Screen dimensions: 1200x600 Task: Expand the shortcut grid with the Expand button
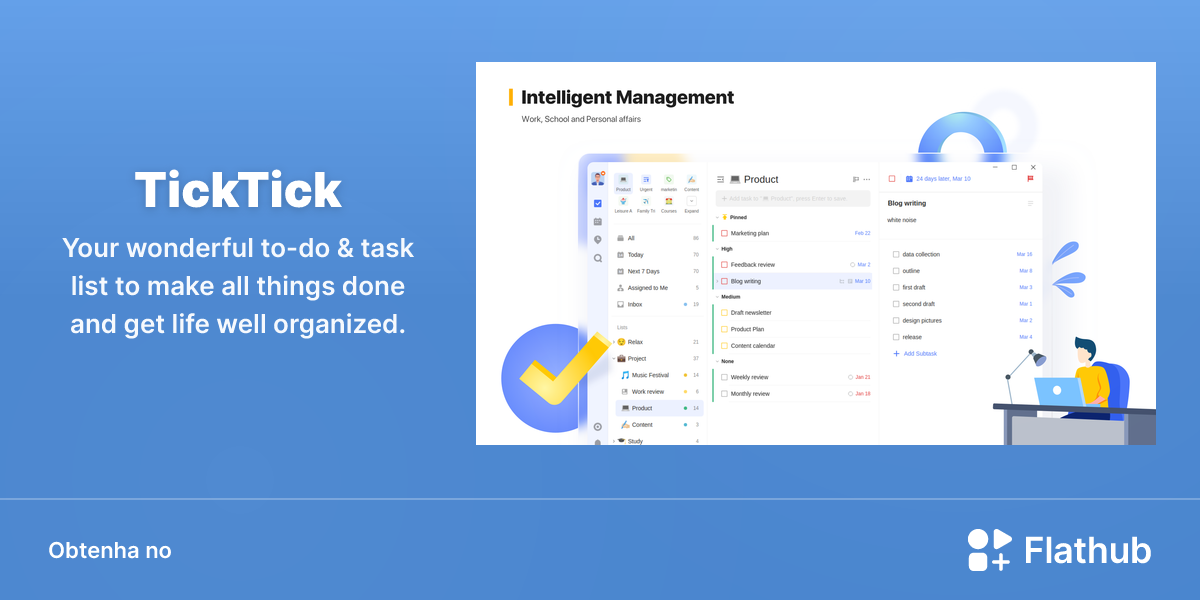pyautogui.click(x=691, y=201)
